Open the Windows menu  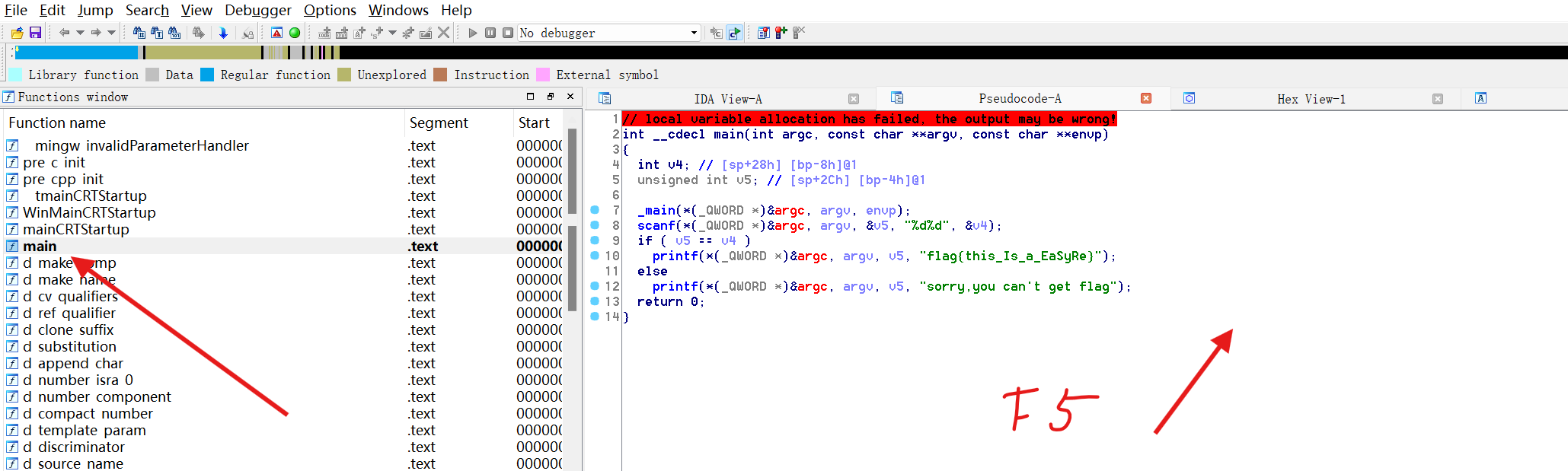[398, 10]
